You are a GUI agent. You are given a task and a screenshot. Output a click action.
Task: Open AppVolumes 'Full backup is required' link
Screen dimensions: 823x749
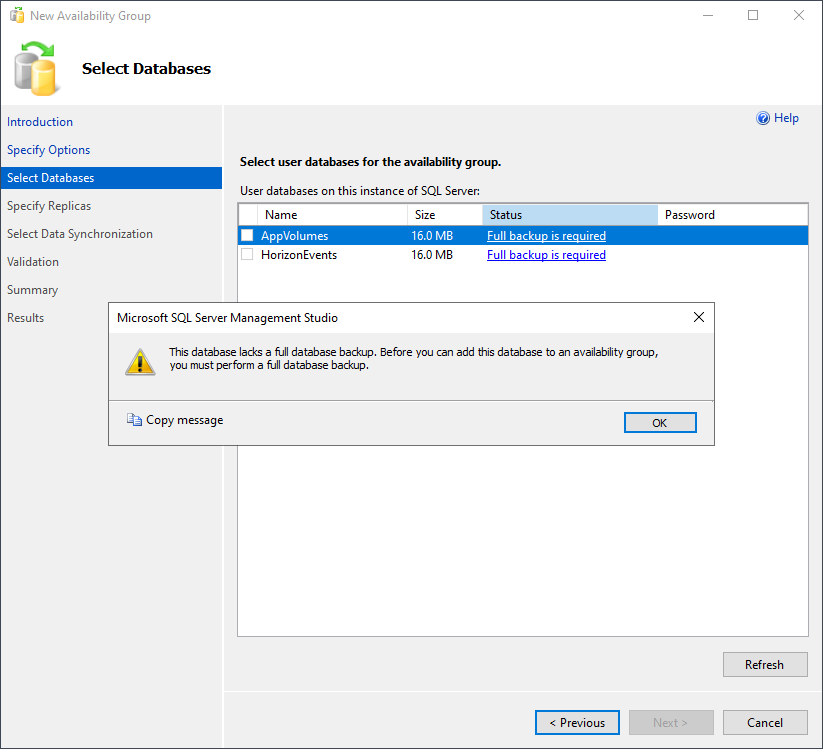pyautogui.click(x=546, y=236)
